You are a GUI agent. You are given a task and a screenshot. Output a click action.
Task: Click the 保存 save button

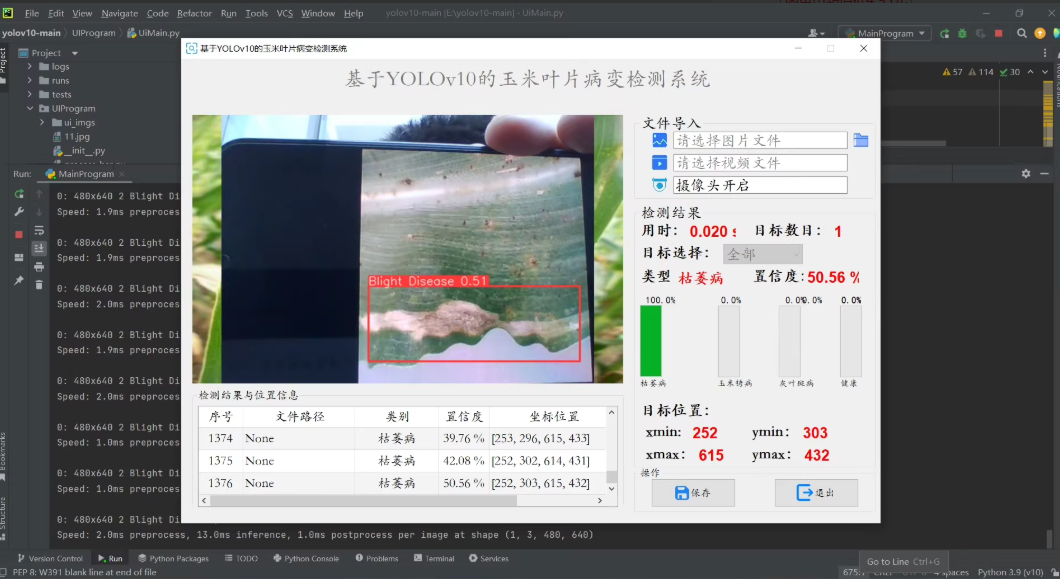693,492
